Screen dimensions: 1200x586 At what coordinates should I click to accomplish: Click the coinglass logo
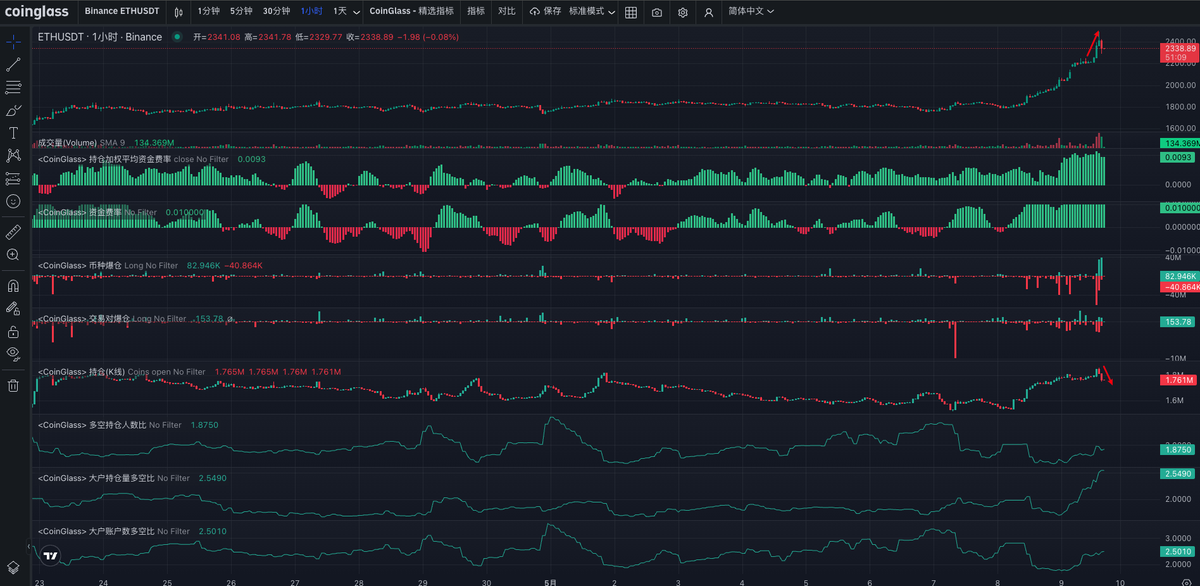click(x=37, y=12)
